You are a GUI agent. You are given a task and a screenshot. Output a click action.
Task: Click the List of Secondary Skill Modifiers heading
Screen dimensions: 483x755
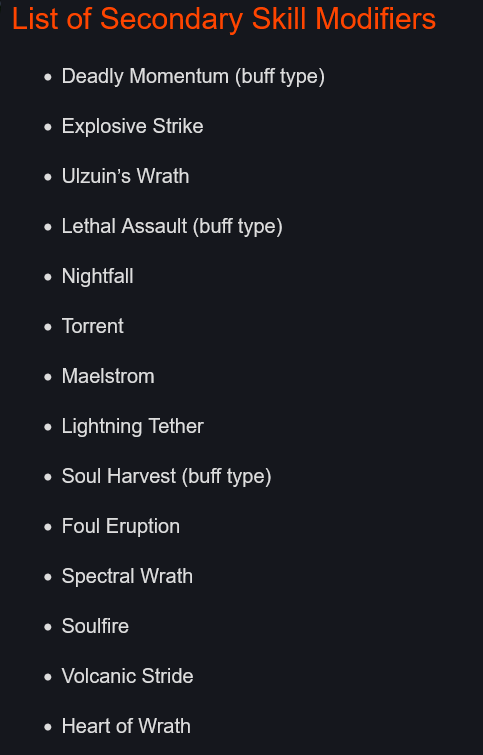pyautogui.click(x=224, y=19)
